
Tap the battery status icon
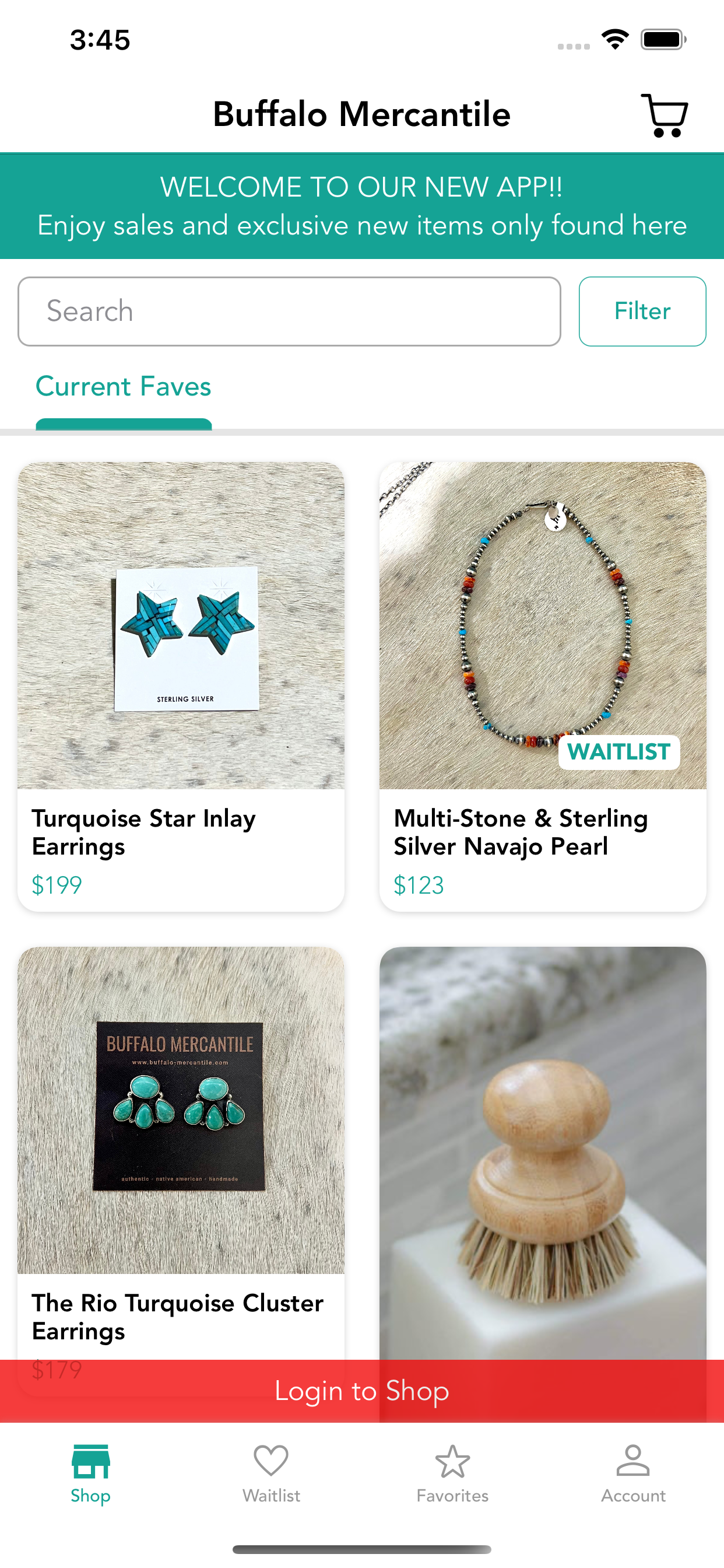point(663,40)
